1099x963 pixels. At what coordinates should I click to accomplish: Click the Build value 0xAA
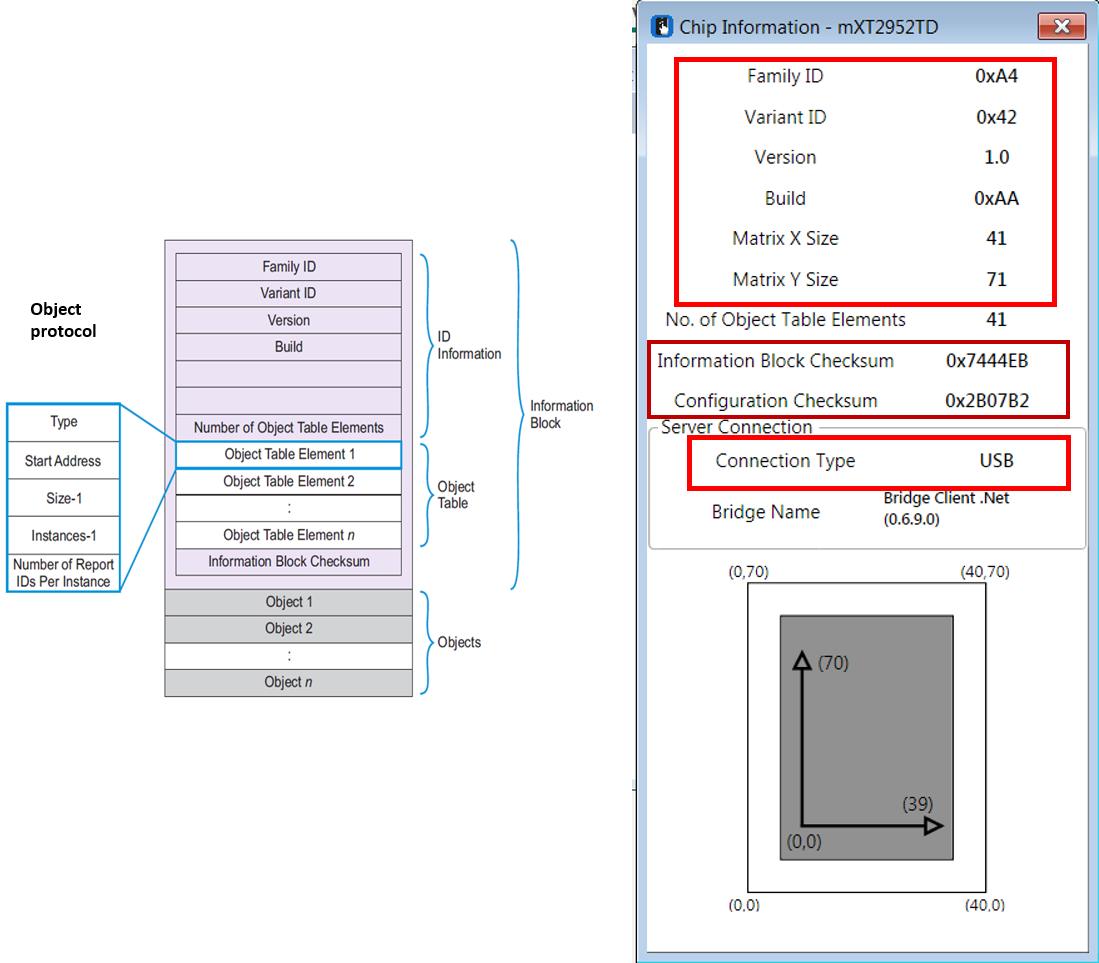tap(996, 198)
